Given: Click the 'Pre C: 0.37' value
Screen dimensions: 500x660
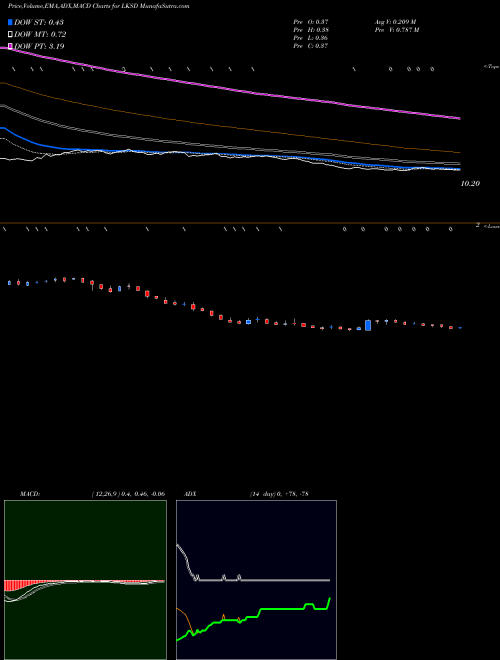Looking at the screenshot, I should coord(311,46).
